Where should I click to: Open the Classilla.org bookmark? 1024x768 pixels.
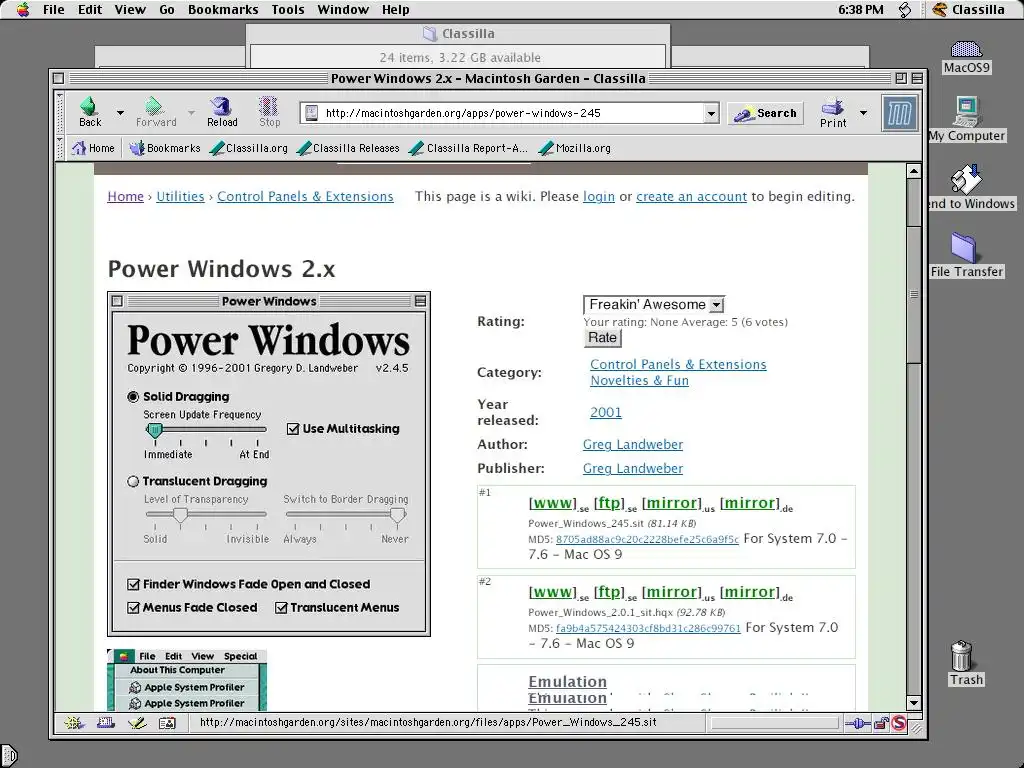(249, 148)
